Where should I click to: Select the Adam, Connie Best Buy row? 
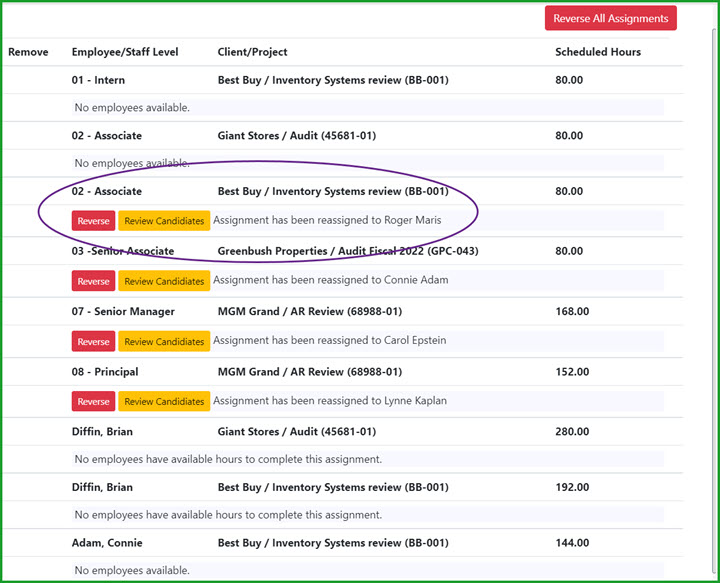pyautogui.click(x=343, y=543)
